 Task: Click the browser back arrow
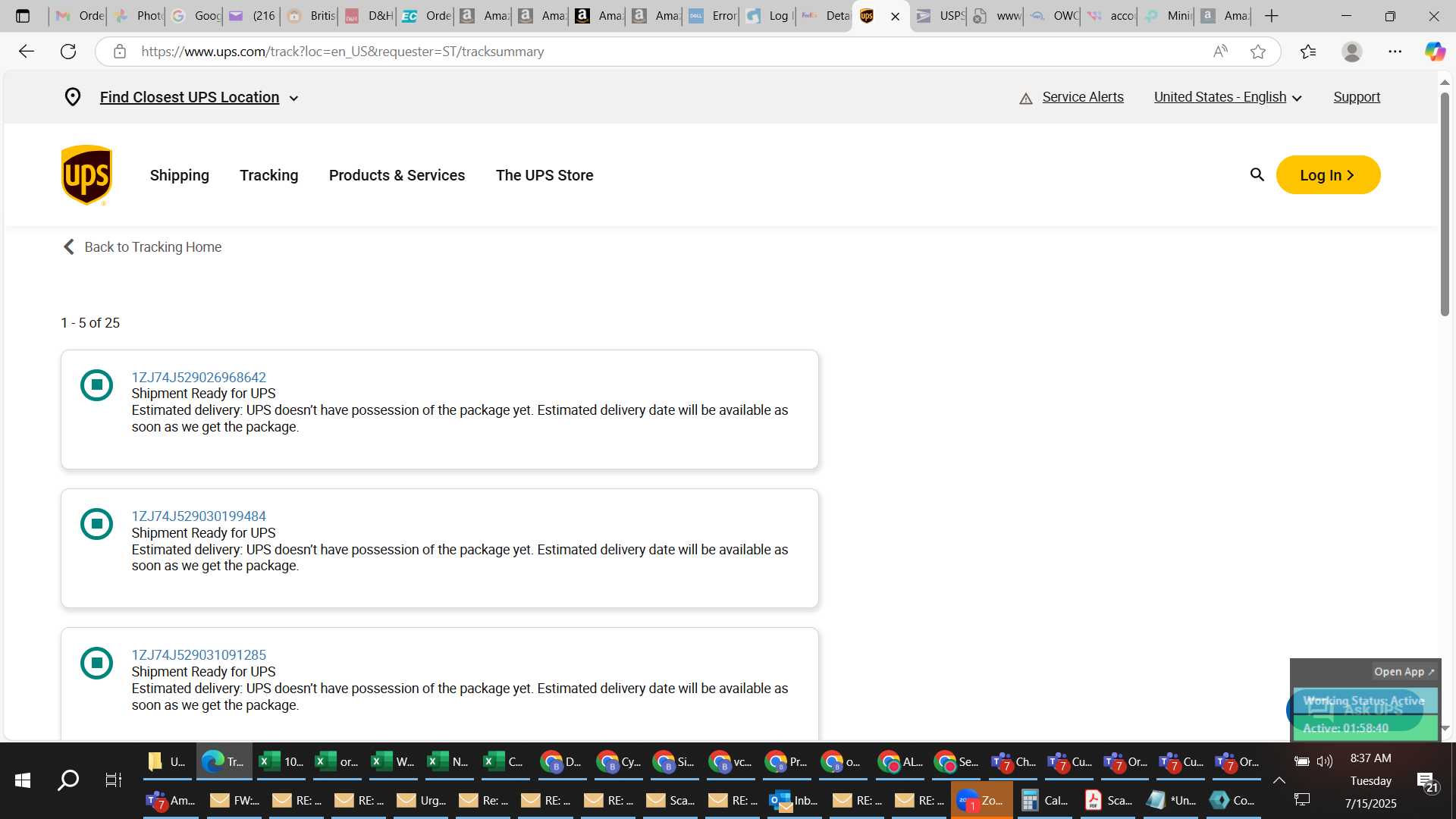(27, 52)
